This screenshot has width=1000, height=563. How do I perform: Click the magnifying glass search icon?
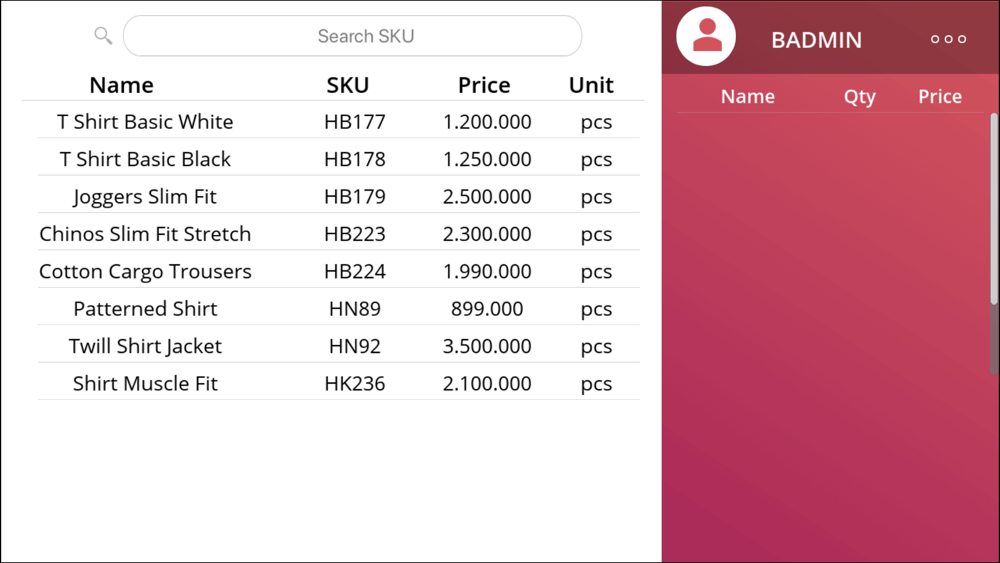point(103,36)
